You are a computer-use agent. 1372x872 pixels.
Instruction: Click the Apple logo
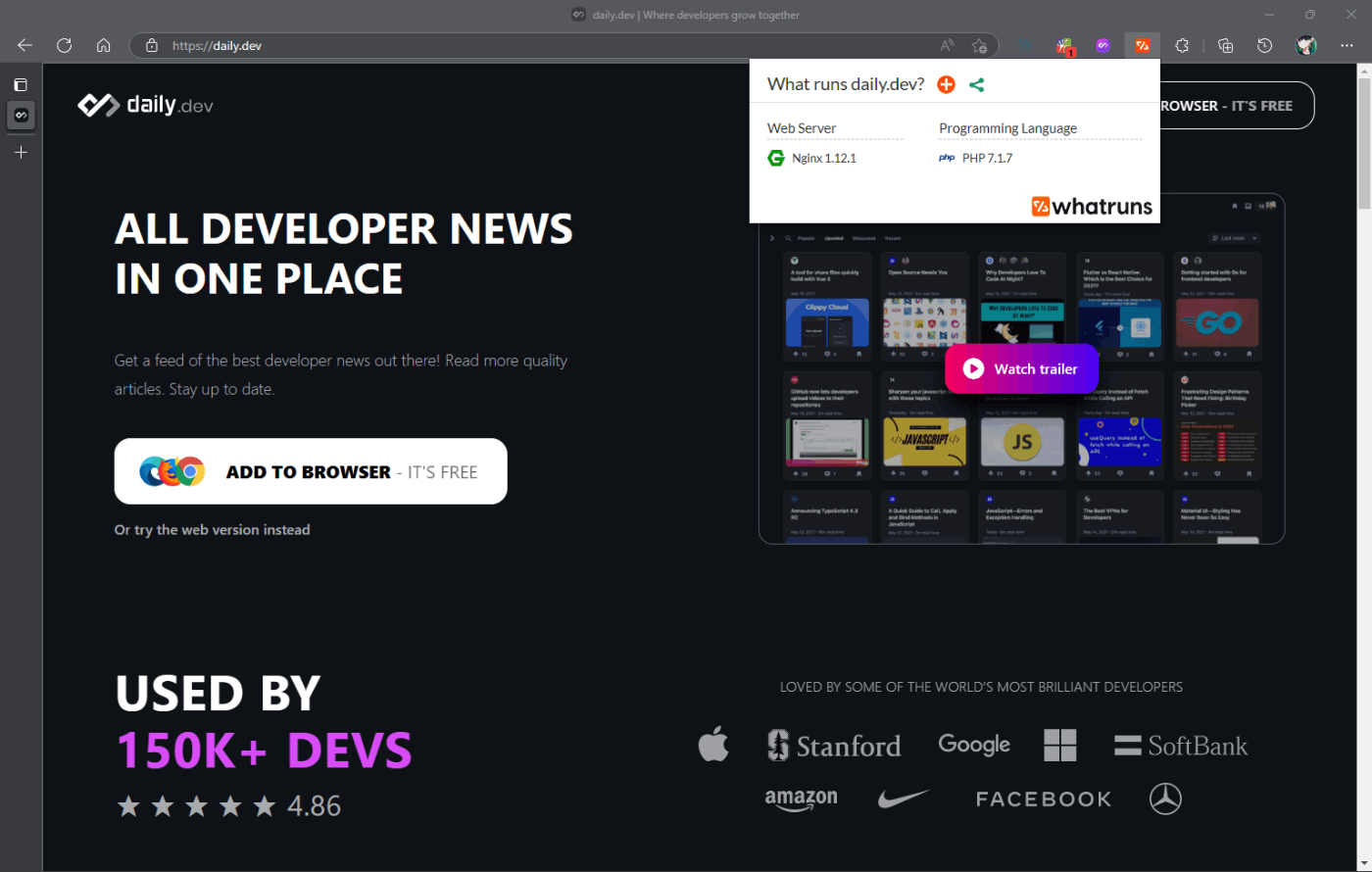click(713, 745)
